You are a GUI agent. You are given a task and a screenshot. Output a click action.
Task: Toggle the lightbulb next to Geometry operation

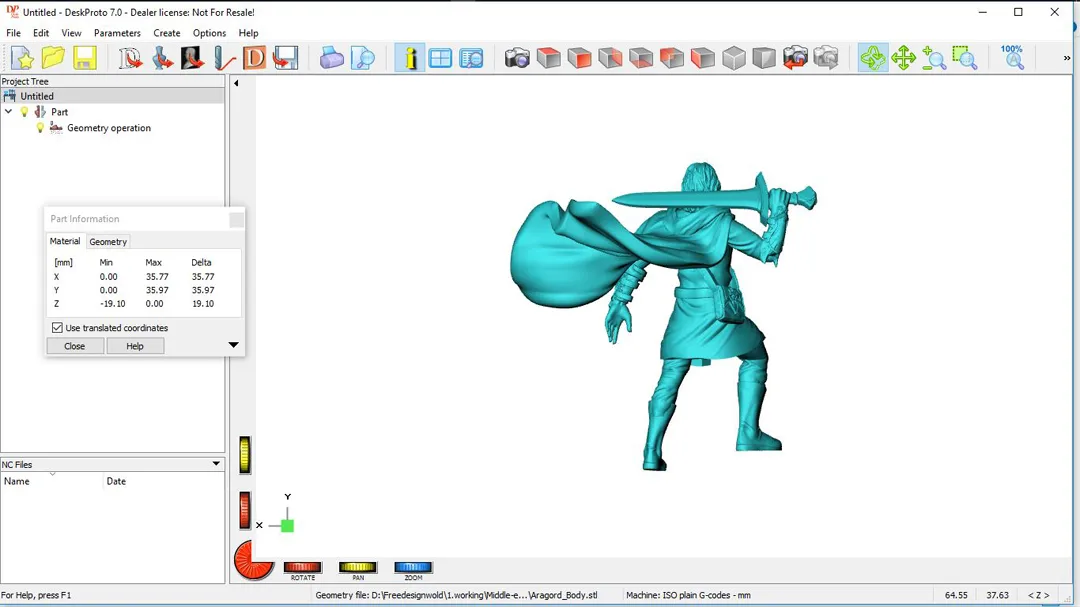pyautogui.click(x=40, y=128)
